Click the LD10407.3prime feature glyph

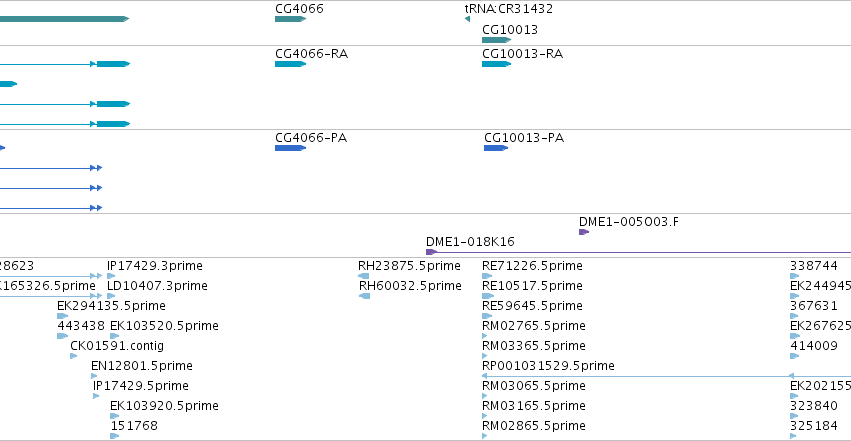coord(114,296)
